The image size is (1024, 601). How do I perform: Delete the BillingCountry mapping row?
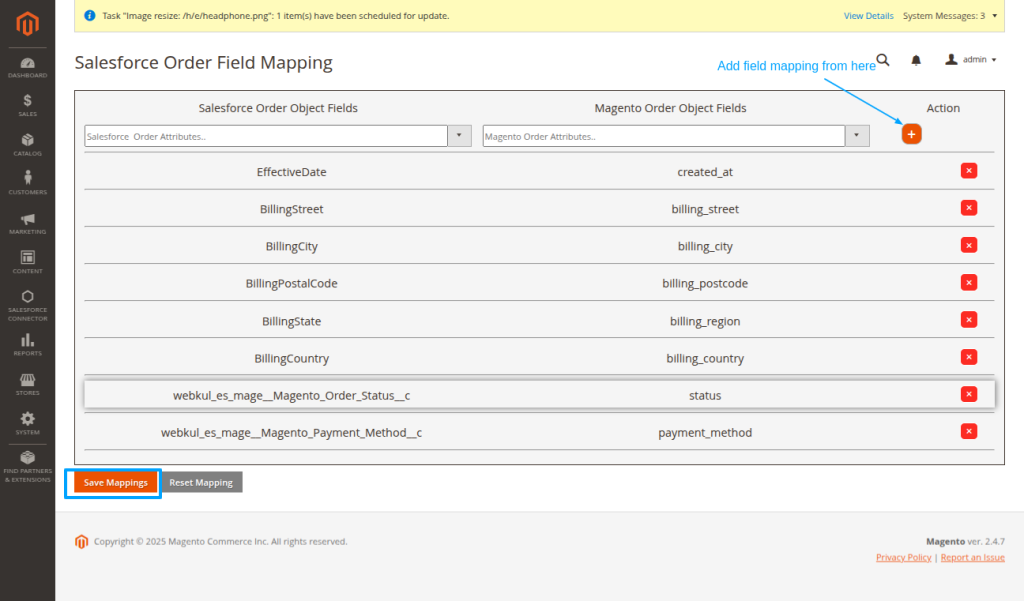[969, 357]
